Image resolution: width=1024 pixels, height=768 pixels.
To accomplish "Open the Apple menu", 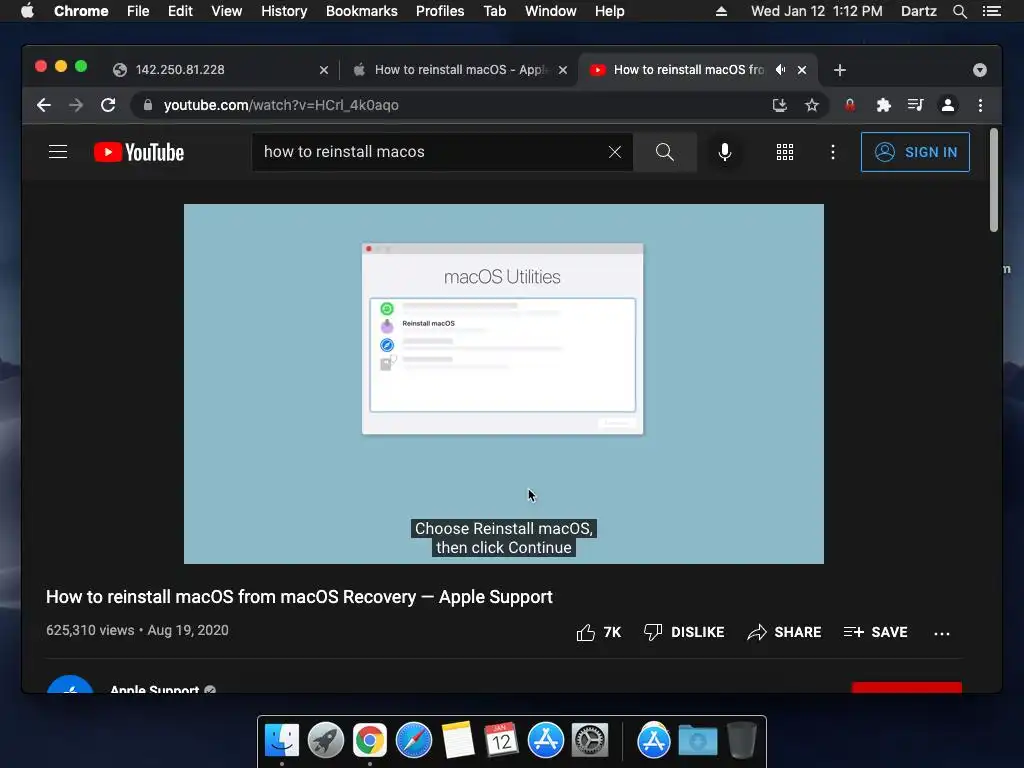I will pyautogui.click(x=27, y=11).
